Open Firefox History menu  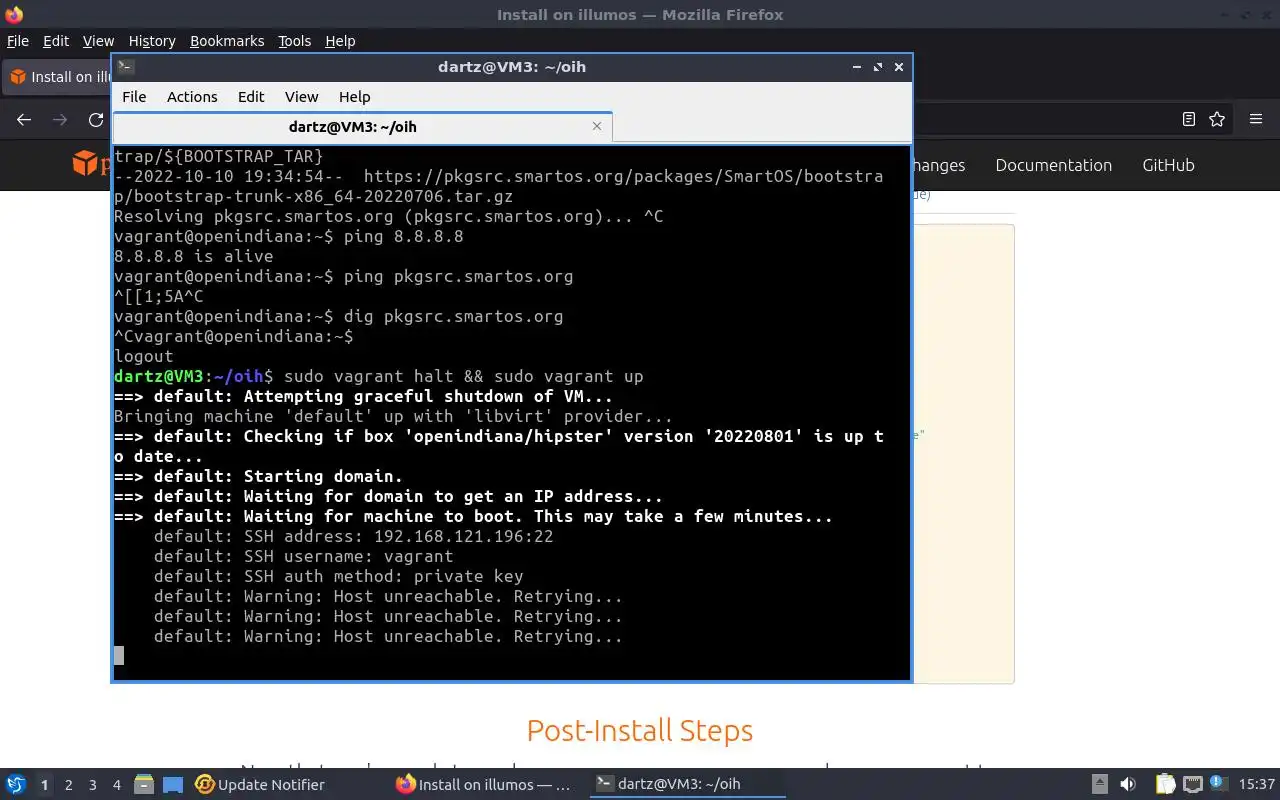pyautogui.click(x=152, y=41)
